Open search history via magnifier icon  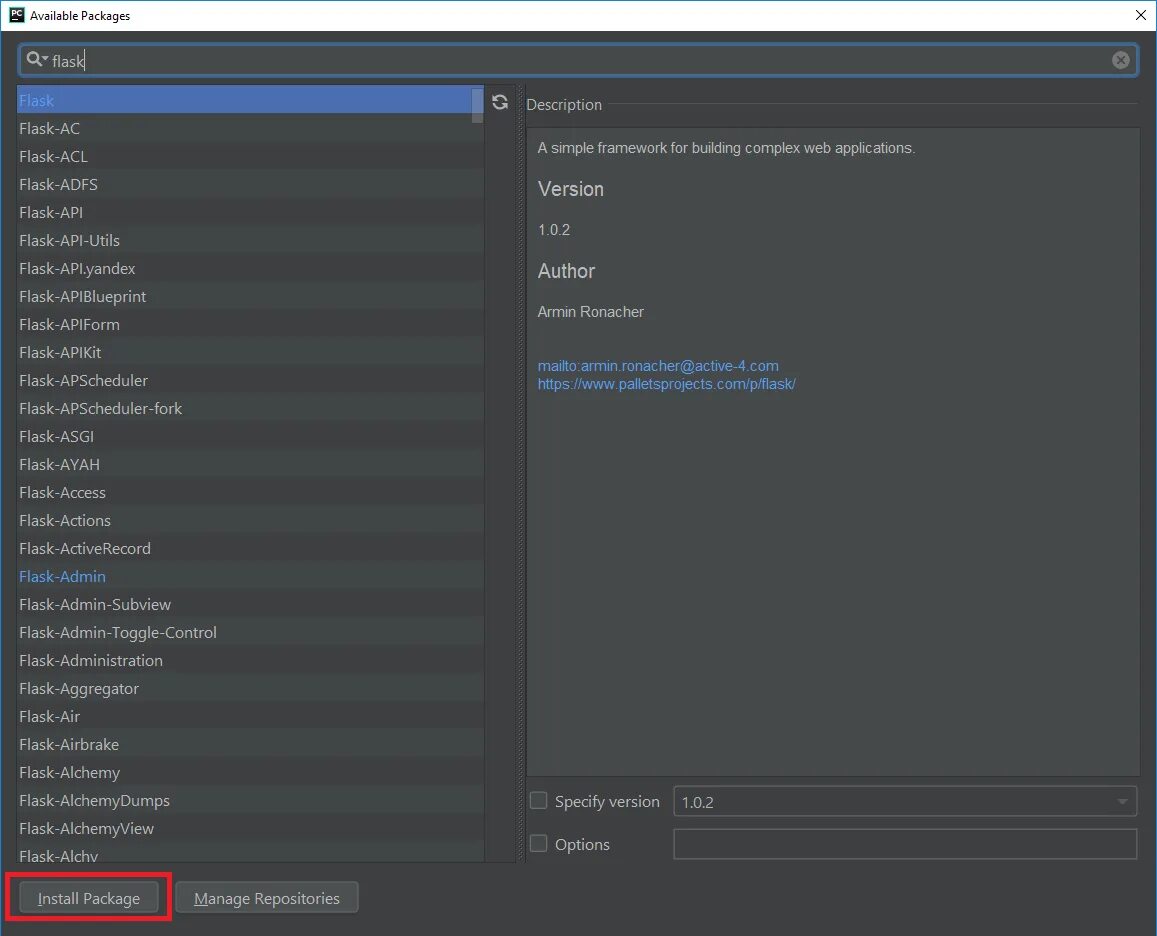tap(36, 59)
